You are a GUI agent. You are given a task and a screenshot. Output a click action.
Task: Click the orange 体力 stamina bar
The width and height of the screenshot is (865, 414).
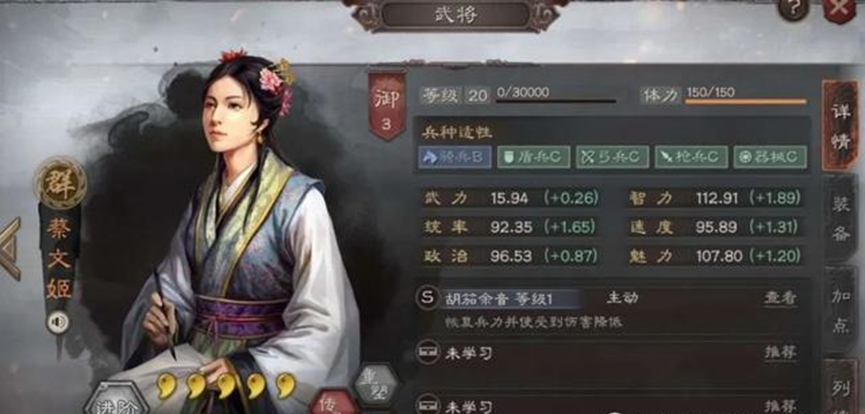(x=745, y=102)
